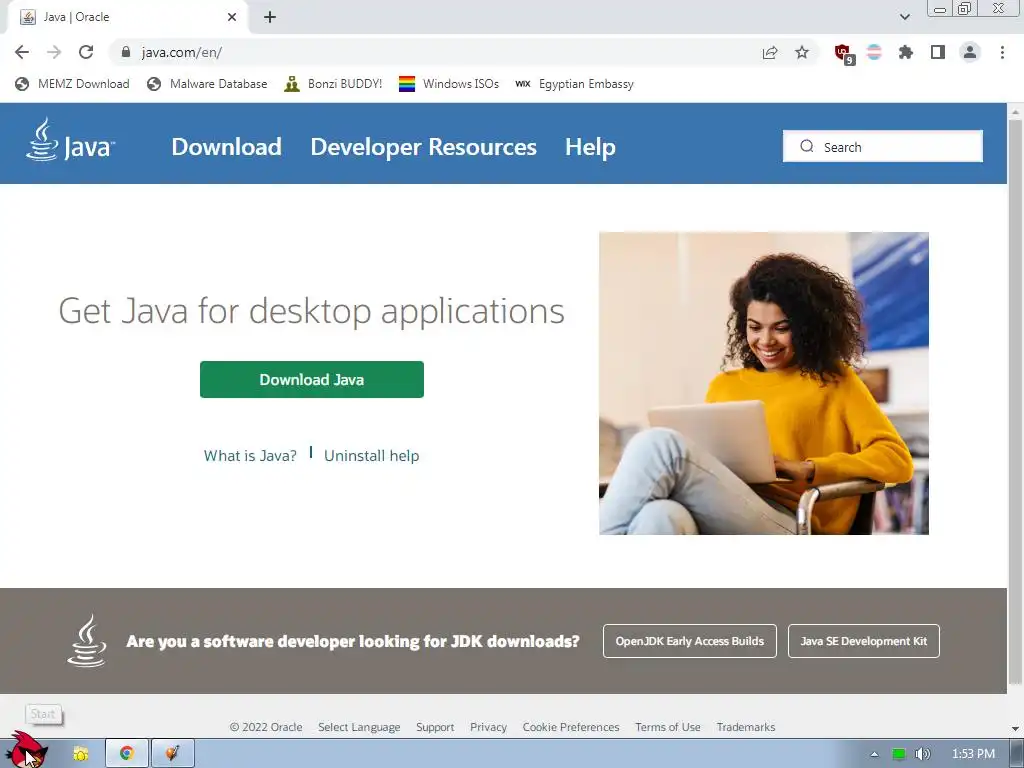Open Terms of Use footer link
Image resolution: width=1024 pixels, height=768 pixels.
(667, 727)
